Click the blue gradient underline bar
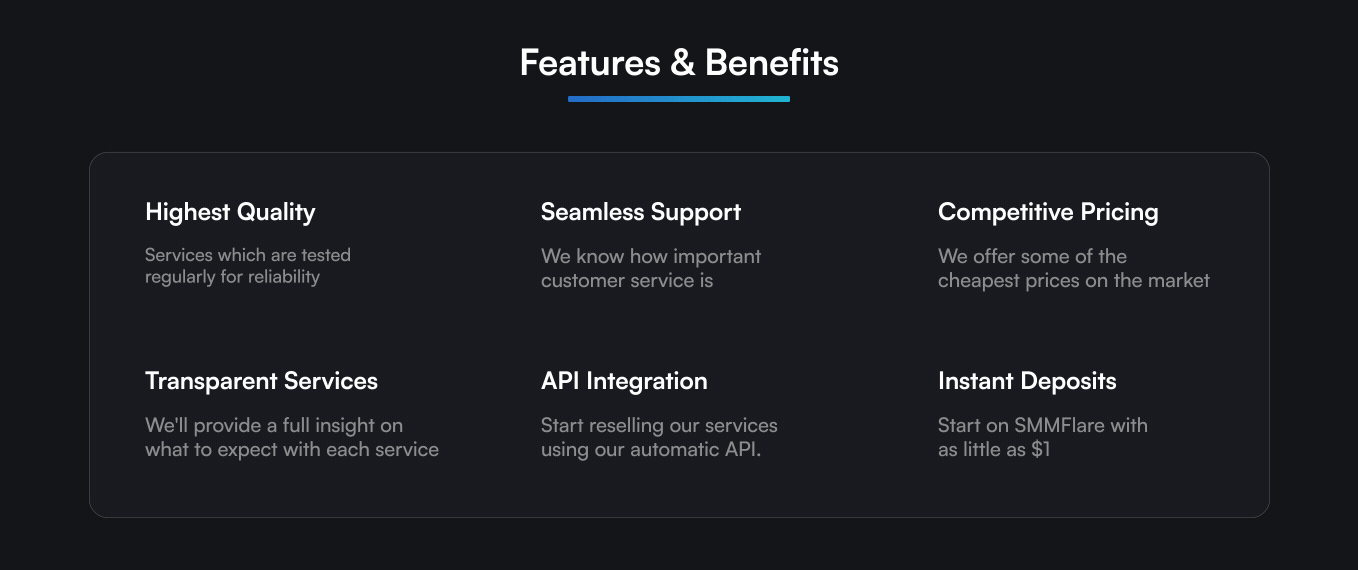The width and height of the screenshot is (1358, 570). (679, 99)
